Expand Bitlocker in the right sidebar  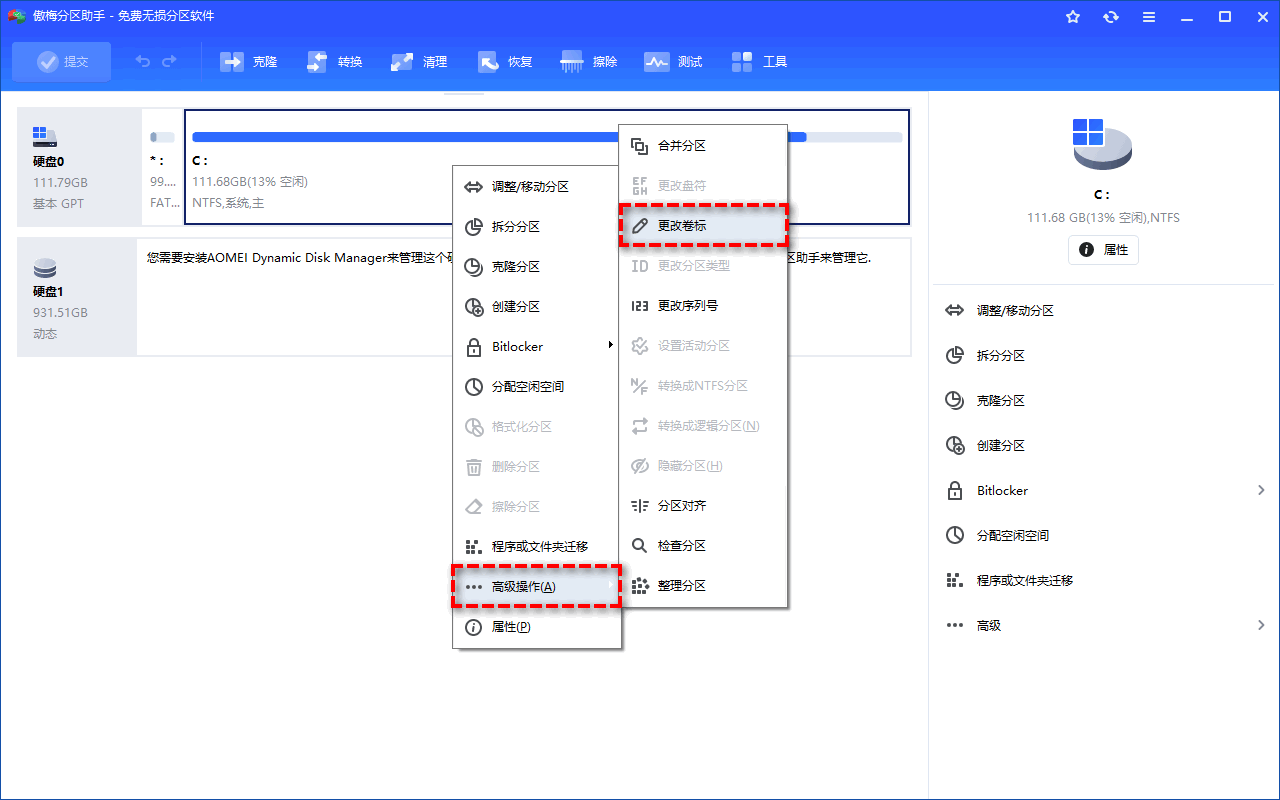1105,490
